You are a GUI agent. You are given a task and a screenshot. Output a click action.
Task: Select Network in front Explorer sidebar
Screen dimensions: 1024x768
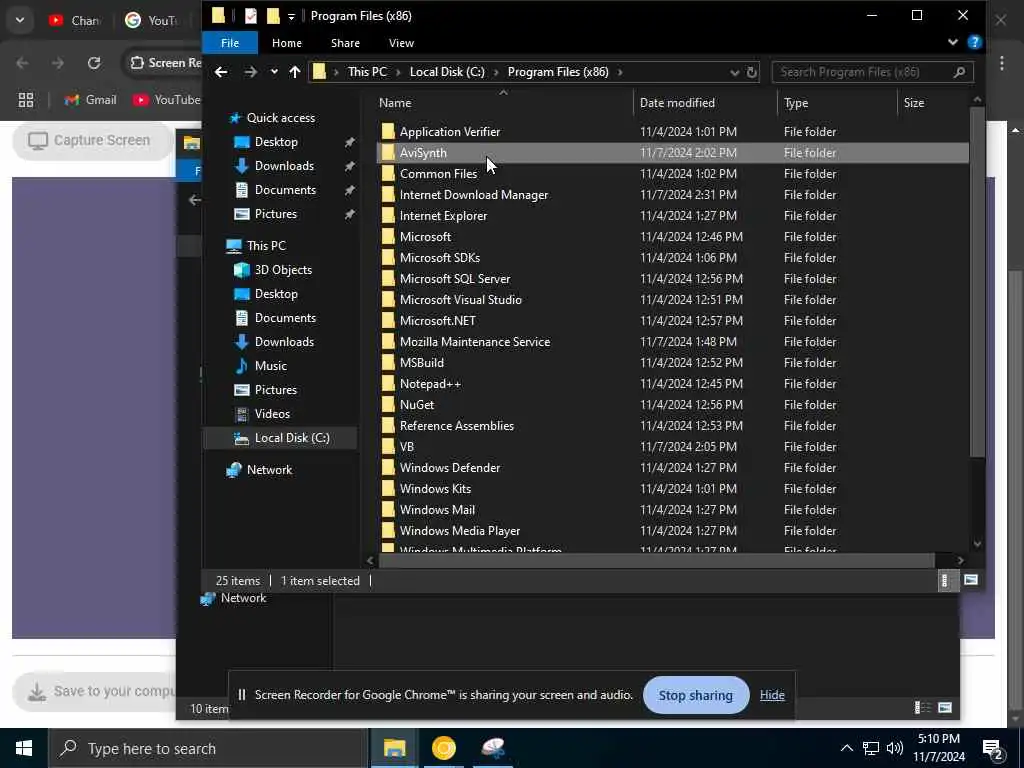point(269,470)
